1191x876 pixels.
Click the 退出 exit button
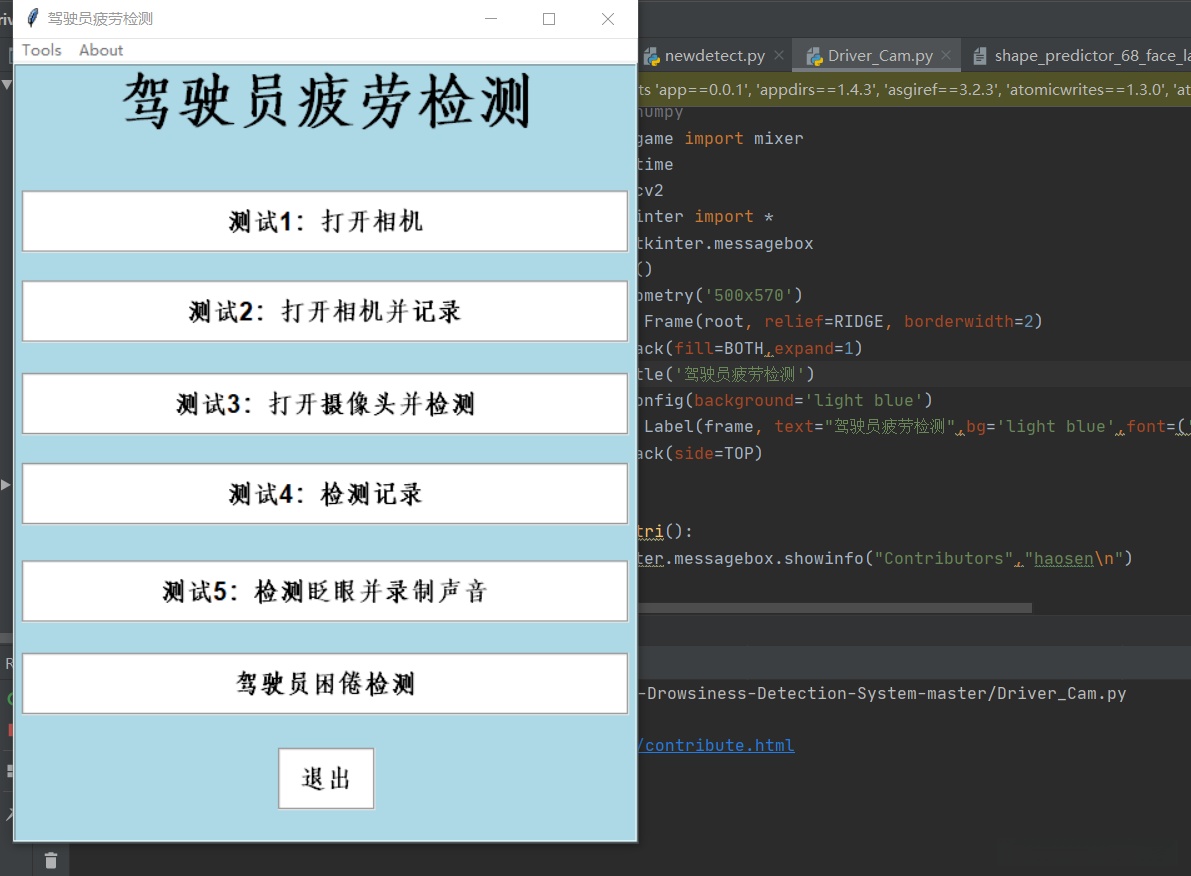click(x=326, y=779)
